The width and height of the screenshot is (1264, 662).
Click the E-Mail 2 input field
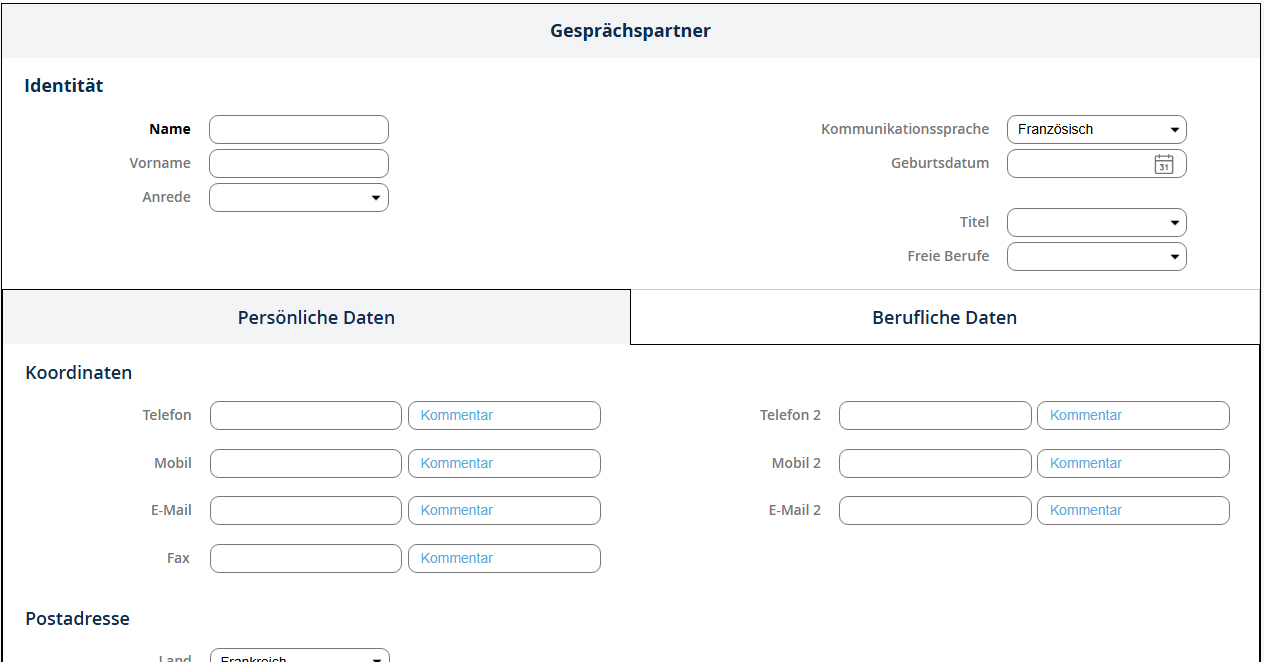pos(934,511)
